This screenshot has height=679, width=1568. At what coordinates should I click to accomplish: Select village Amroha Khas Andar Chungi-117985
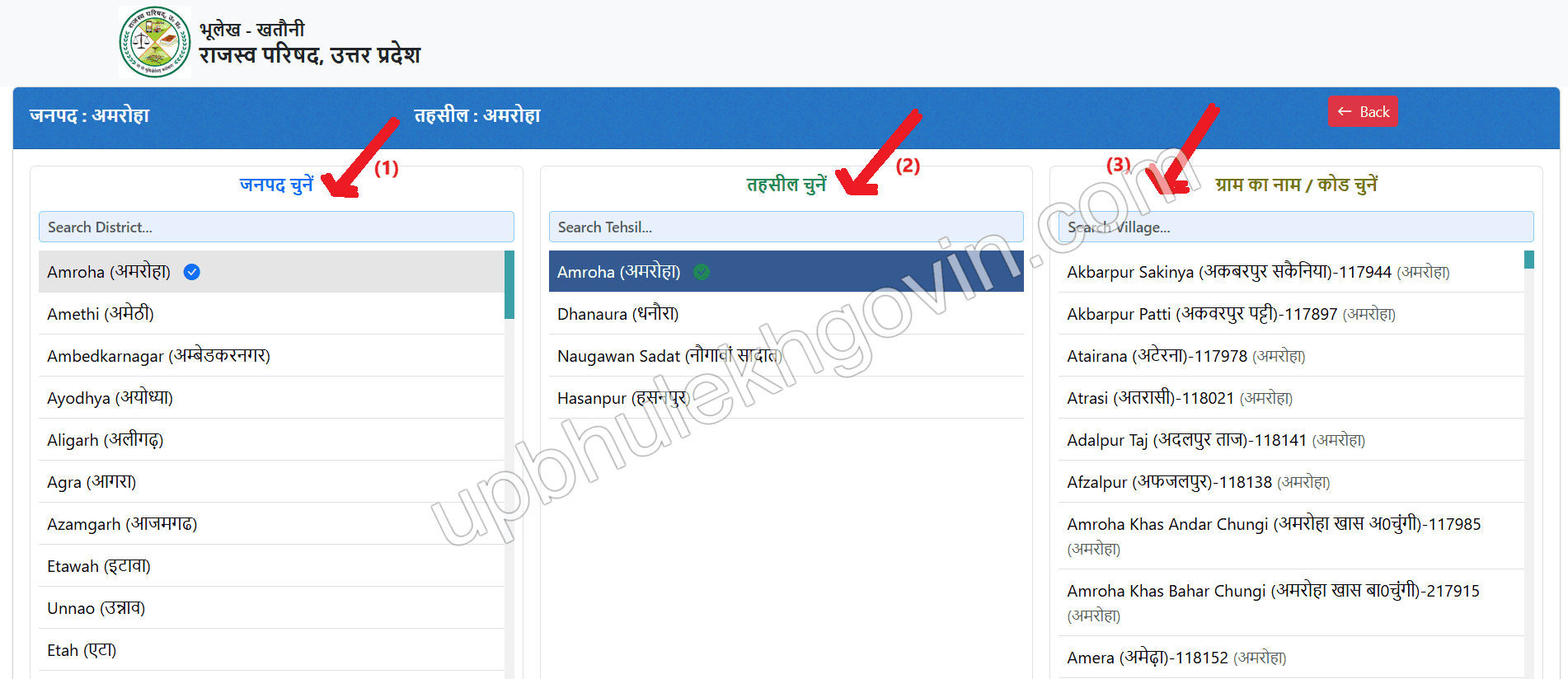[1291, 536]
